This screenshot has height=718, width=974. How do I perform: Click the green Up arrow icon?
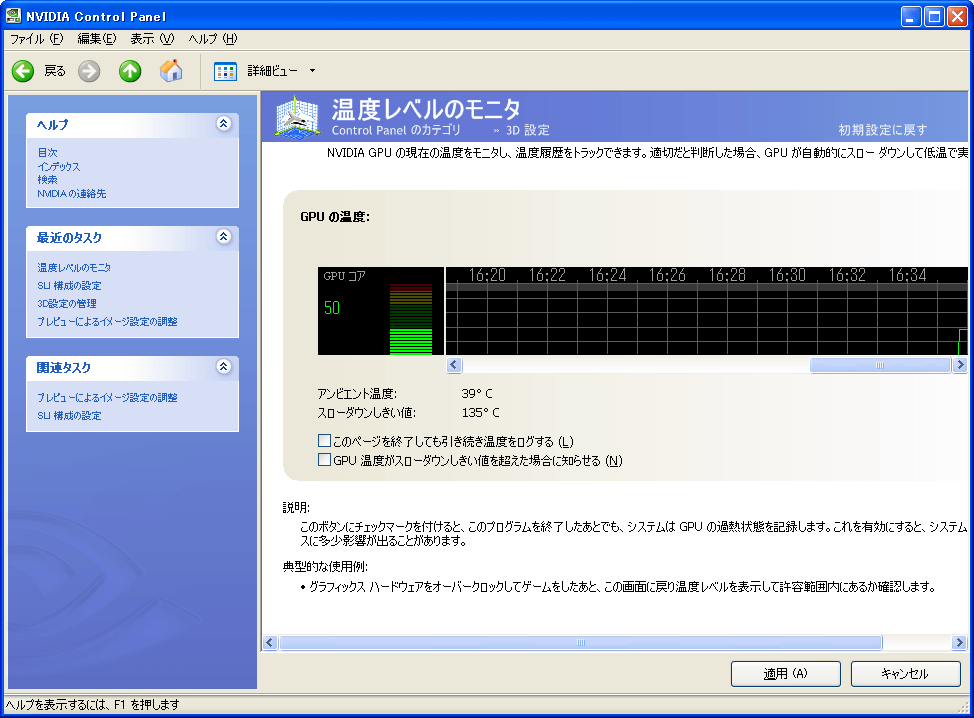130,71
